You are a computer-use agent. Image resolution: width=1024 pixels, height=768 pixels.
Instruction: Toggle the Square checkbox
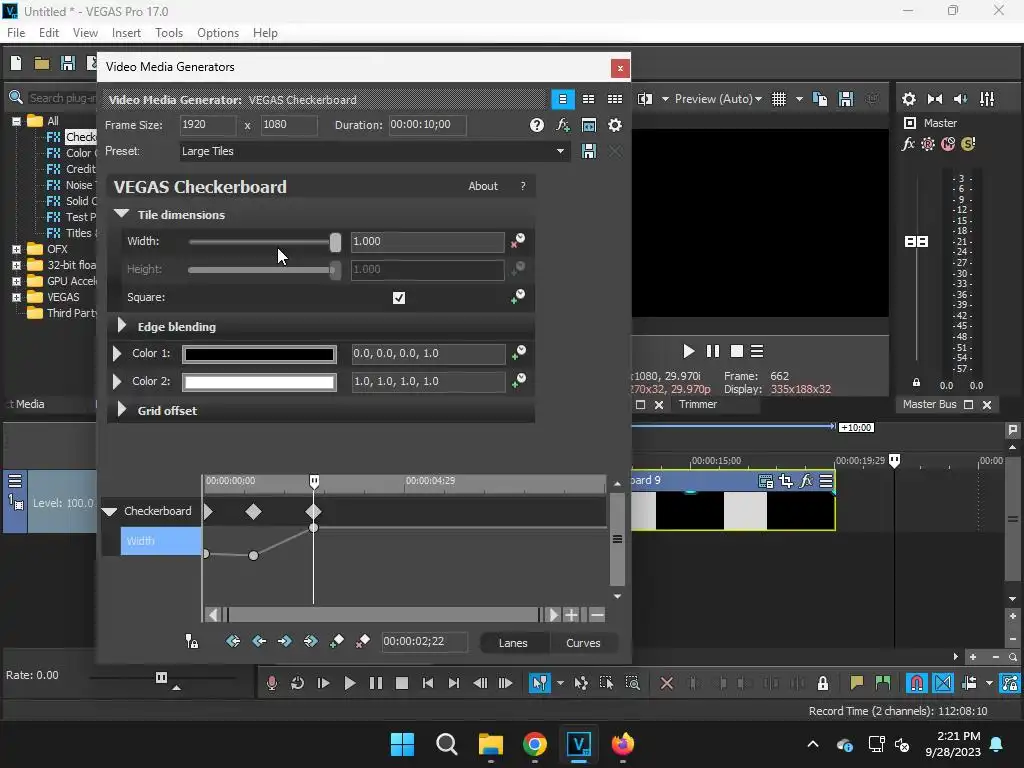coord(399,298)
